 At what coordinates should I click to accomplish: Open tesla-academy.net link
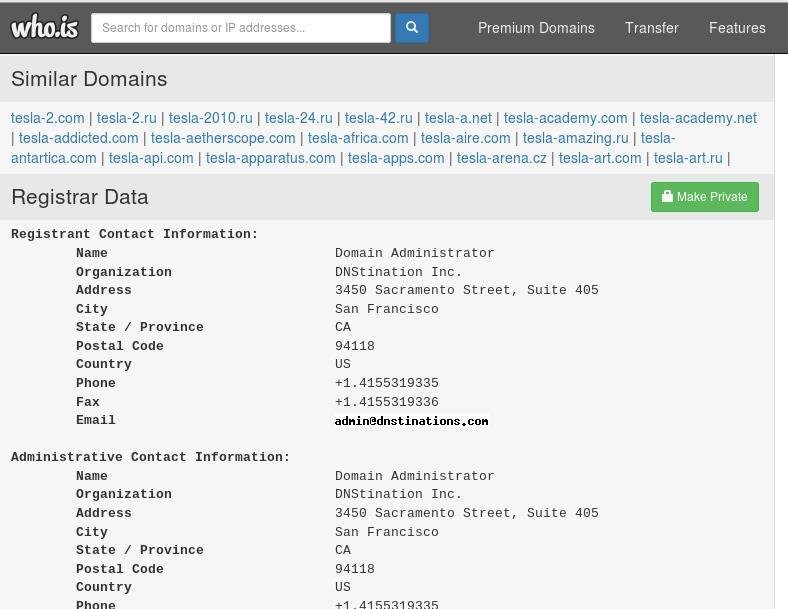(698, 118)
